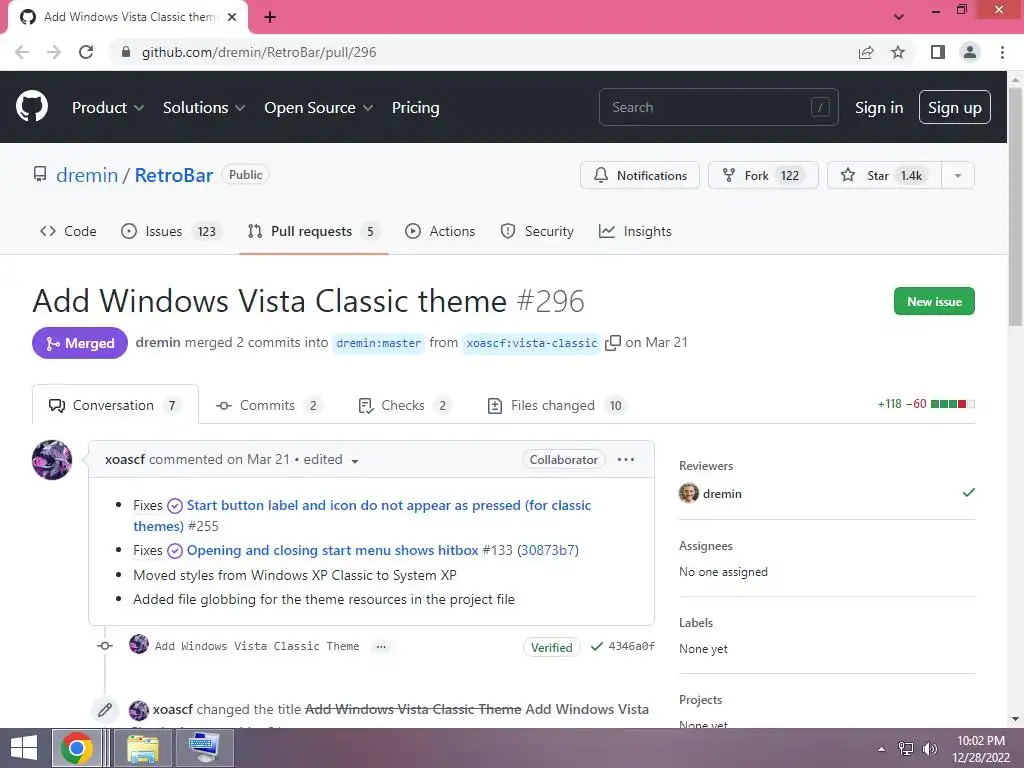Click the browser address bar URL

pos(259,52)
